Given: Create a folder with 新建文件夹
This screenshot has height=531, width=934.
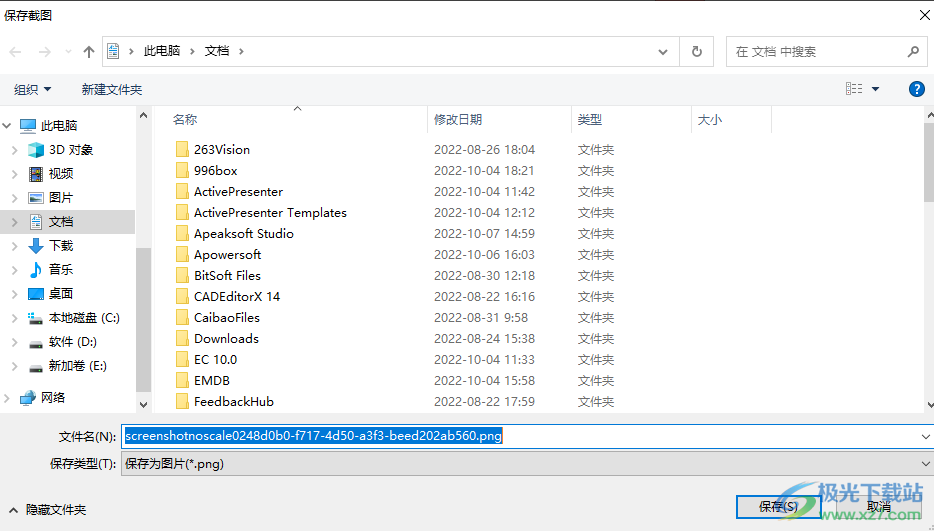Looking at the screenshot, I should point(112,89).
